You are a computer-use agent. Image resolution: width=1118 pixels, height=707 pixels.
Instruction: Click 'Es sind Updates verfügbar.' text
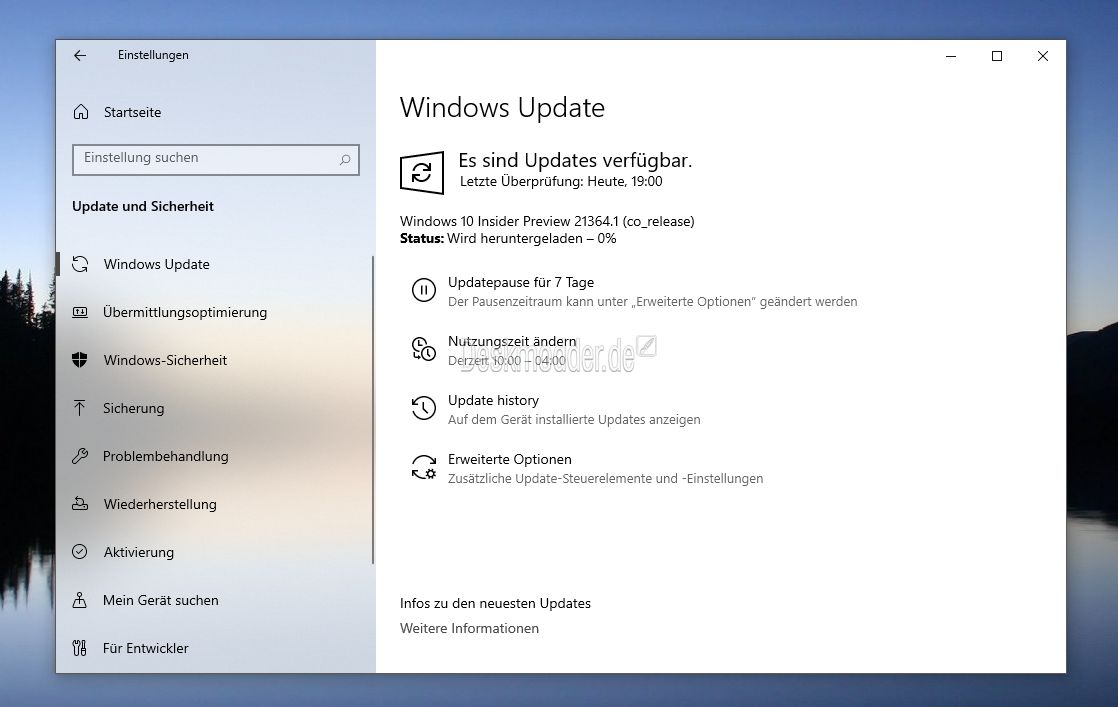pos(575,160)
